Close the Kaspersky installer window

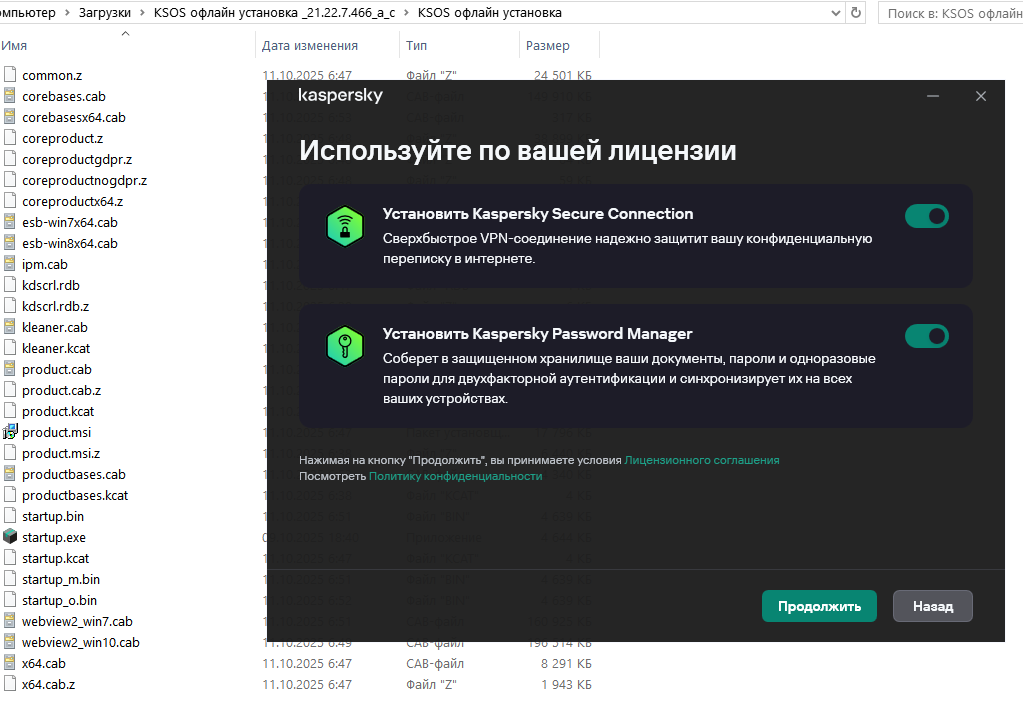981,96
